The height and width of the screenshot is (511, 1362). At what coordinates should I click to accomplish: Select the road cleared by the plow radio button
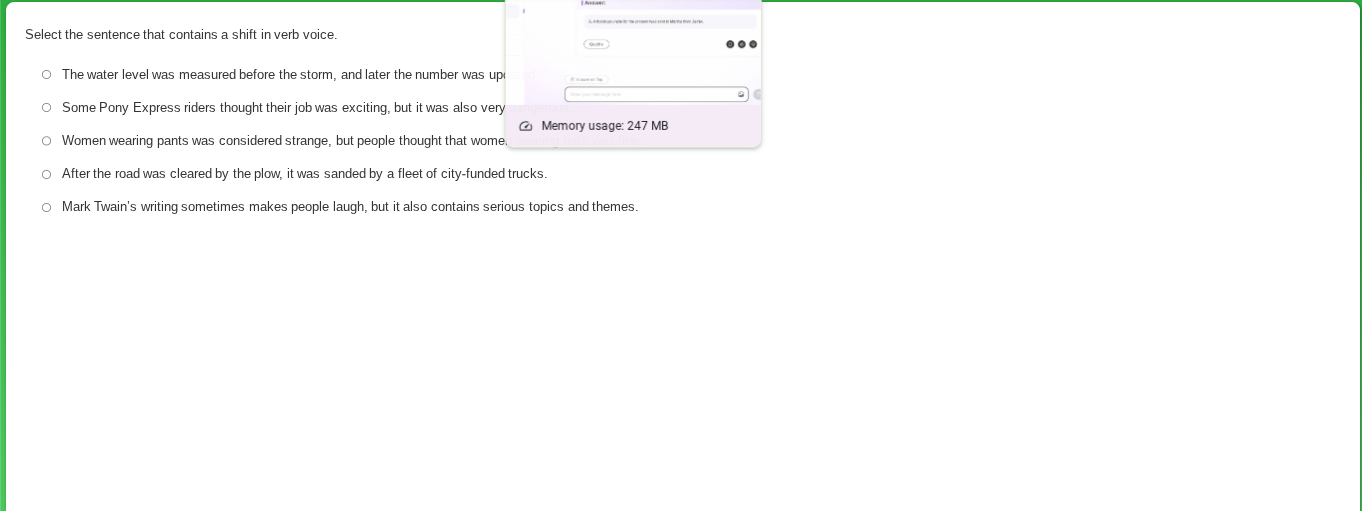tap(46, 174)
